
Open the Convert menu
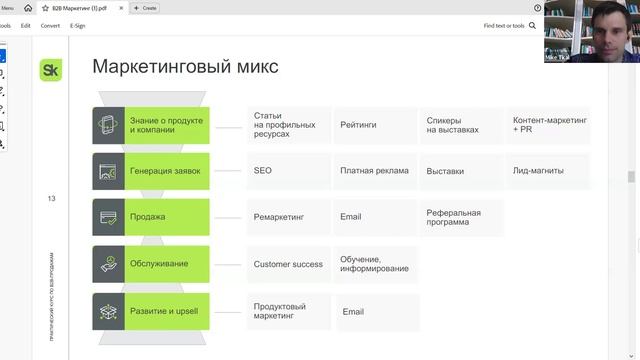[50, 25]
